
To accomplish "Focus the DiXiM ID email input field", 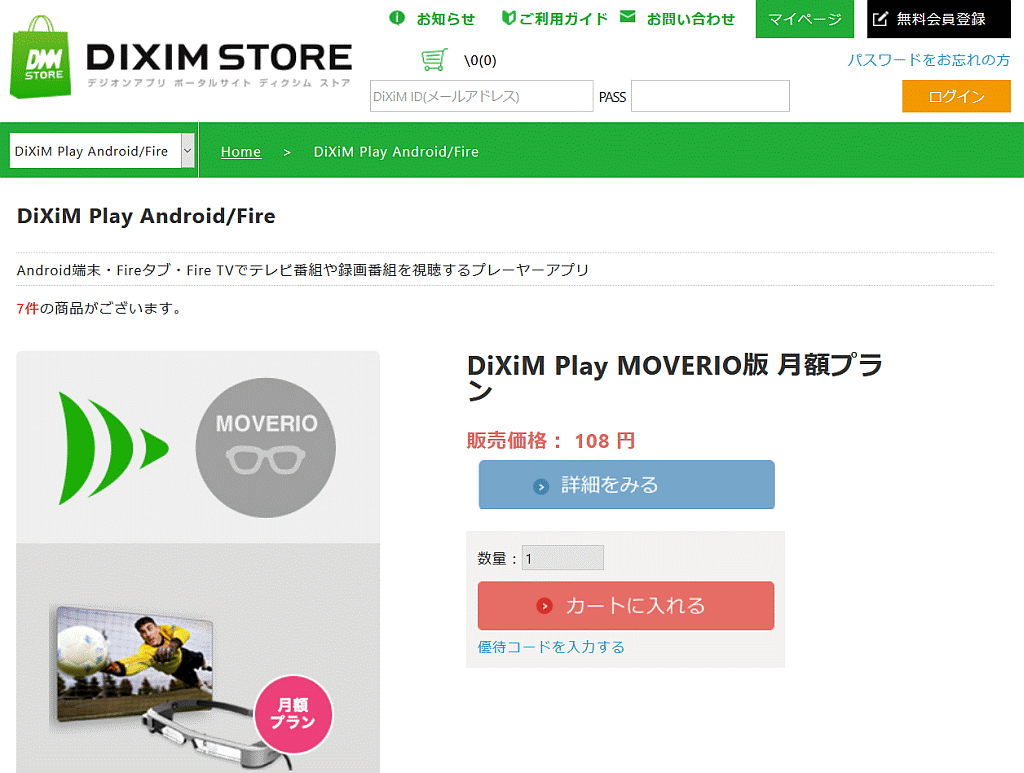I will pyautogui.click(x=481, y=96).
